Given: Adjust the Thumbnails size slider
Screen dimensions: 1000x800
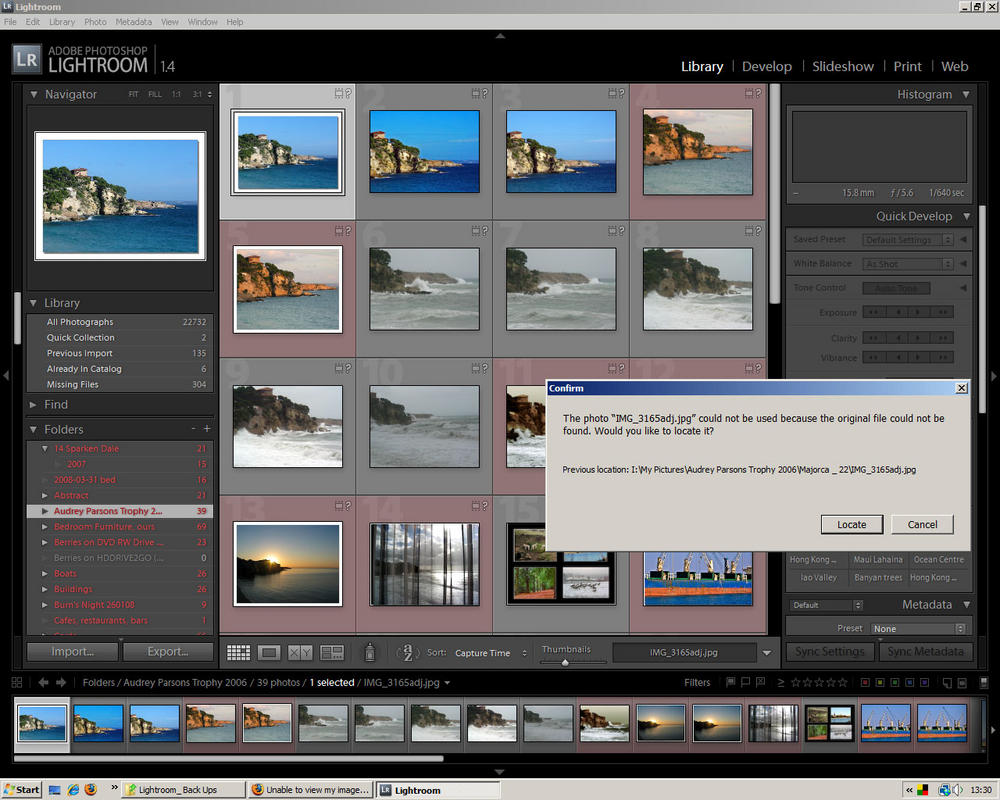Looking at the screenshot, I should (x=566, y=662).
